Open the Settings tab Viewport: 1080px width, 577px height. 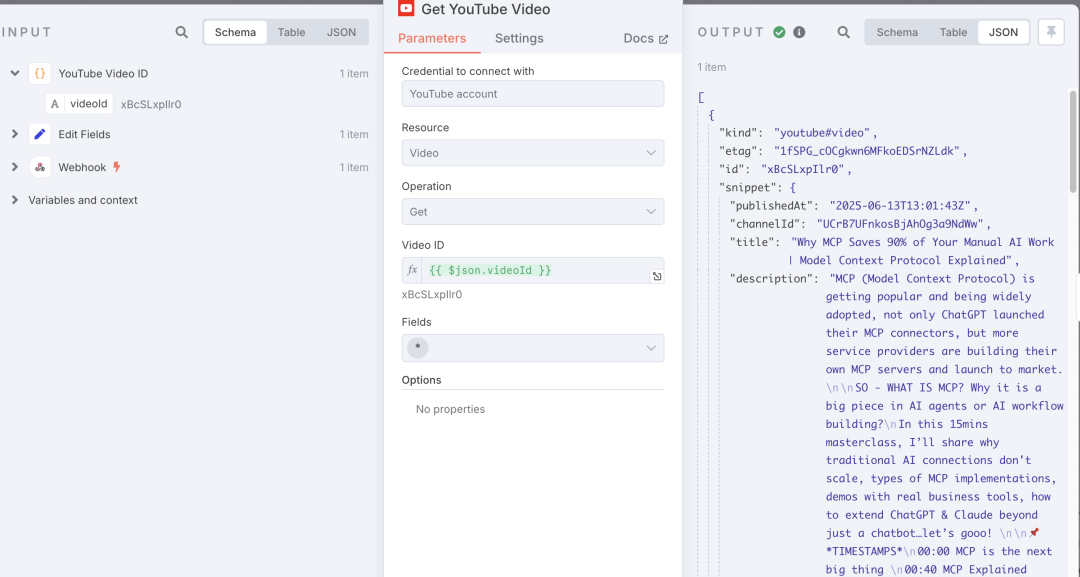[x=519, y=39]
